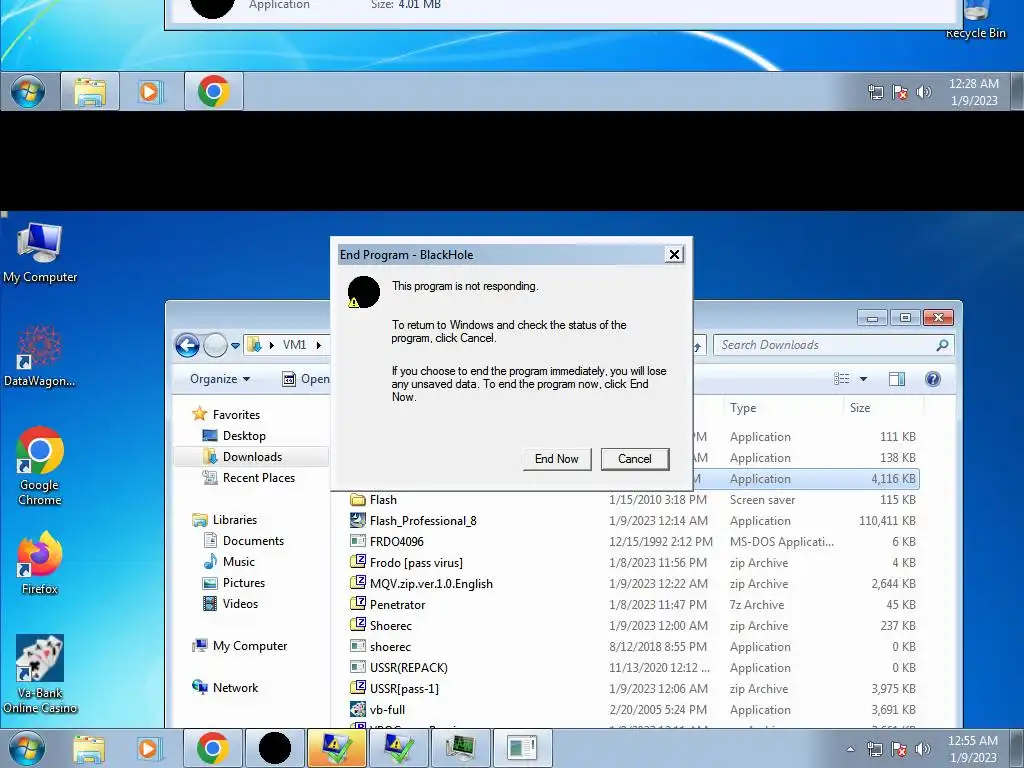Viewport: 1024px width, 768px height.
Task: Open Action Center flag in bottom tray
Action: click(x=899, y=749)
